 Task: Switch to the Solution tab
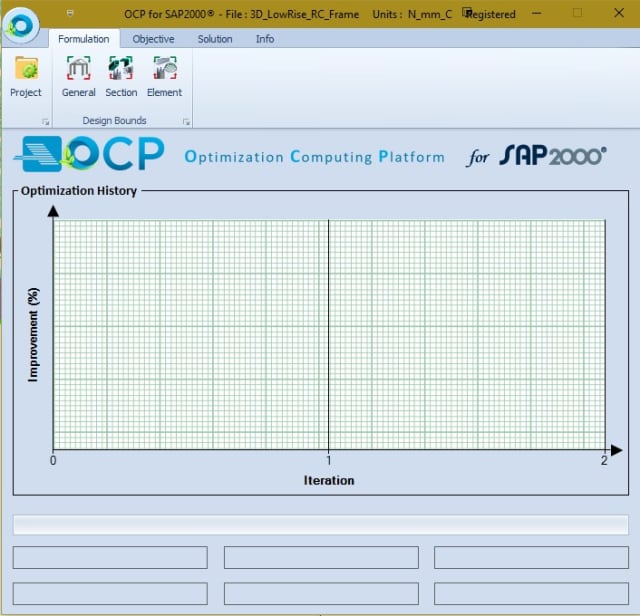[x=215, y=39]
